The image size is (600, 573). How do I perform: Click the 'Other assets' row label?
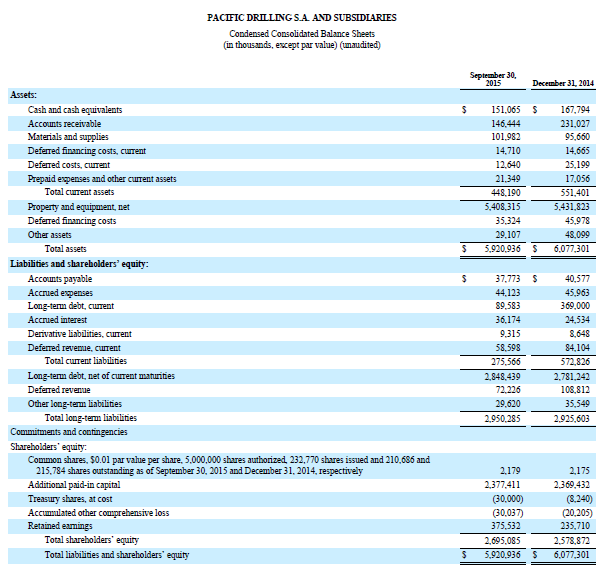49,235
